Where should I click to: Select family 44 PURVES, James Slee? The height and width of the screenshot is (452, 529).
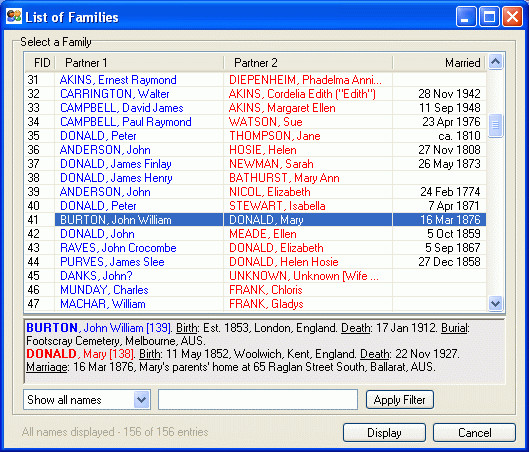255,262
